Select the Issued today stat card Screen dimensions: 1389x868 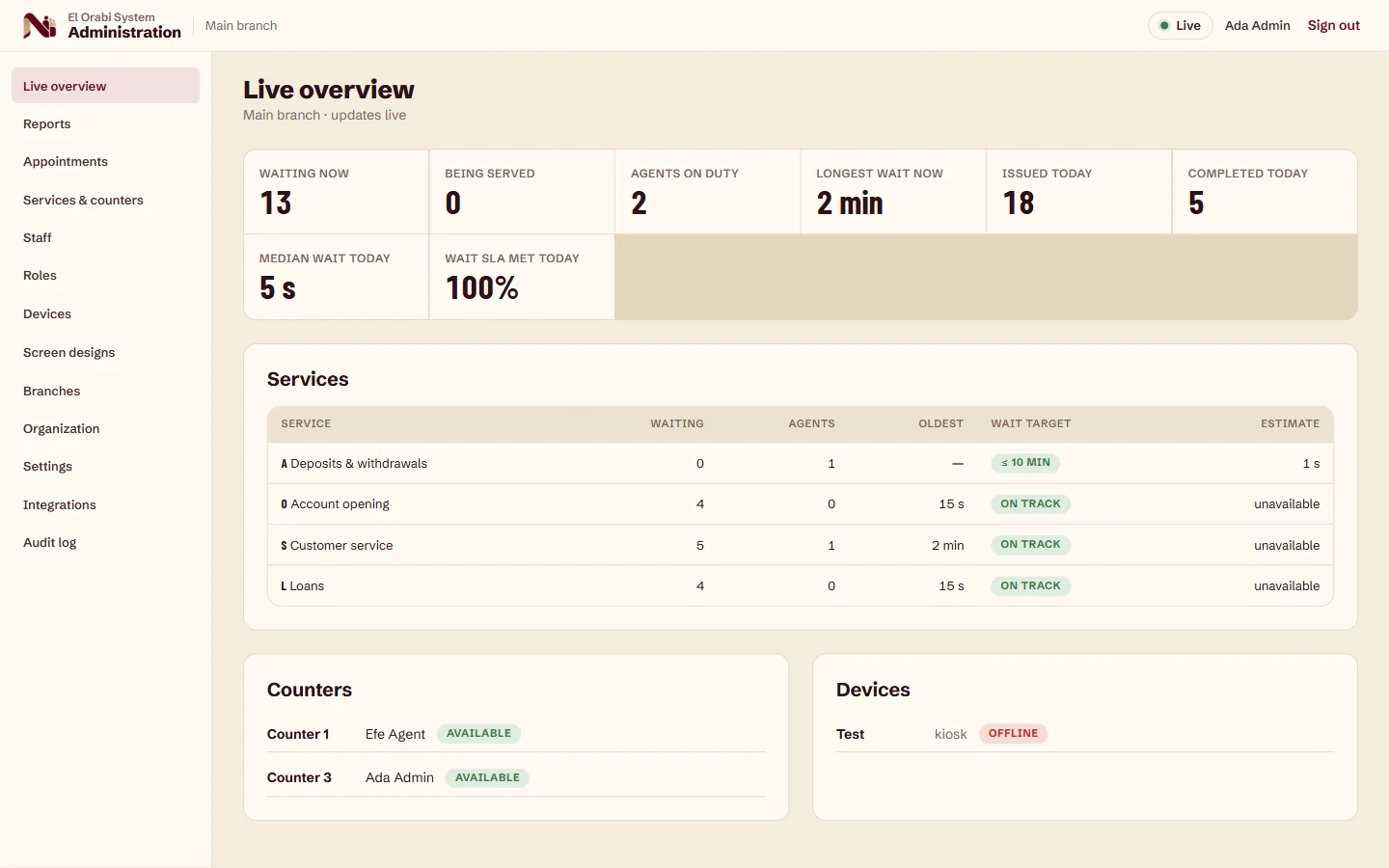point(1078,192)
